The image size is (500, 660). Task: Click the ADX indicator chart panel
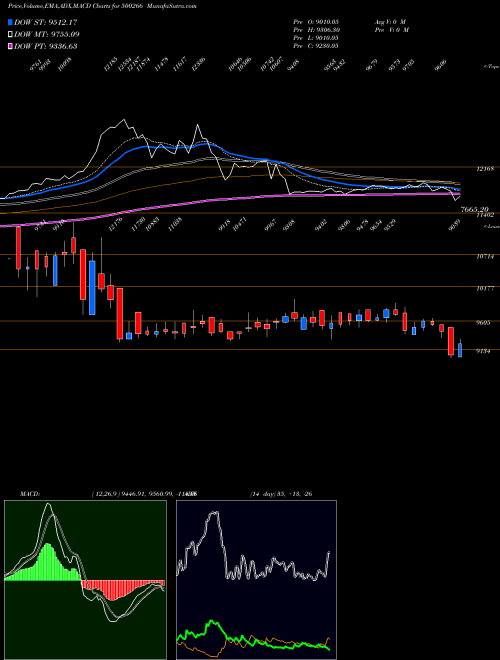tap(256, 580)
